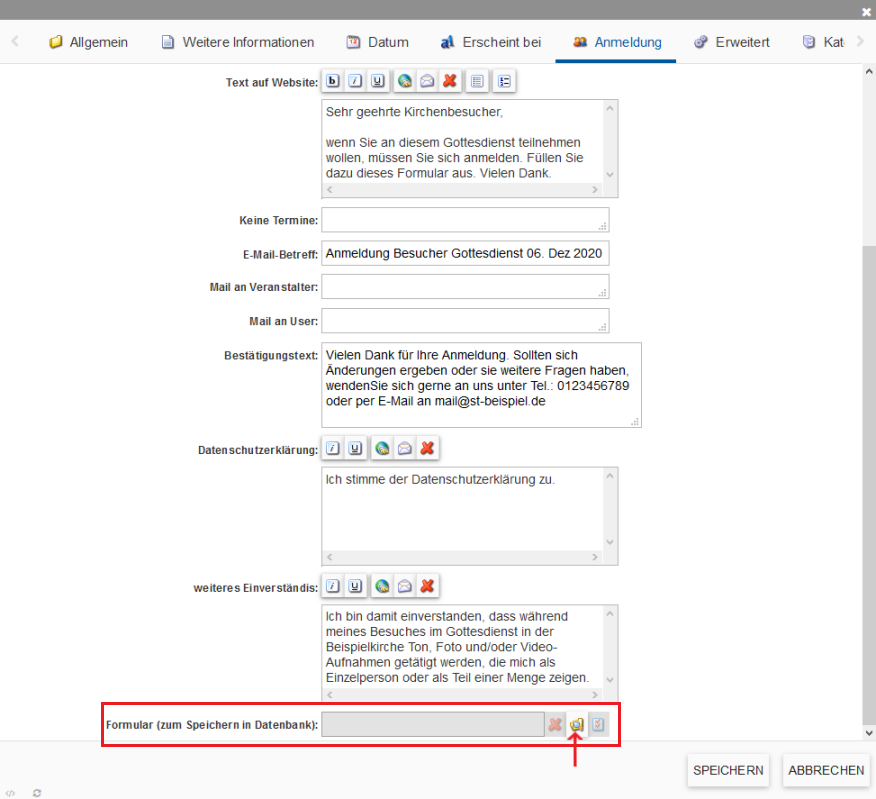Switch to the Allgemein tab
Image resolution: width=876 pixels, height=799 pixels.
tap(88, 42)
